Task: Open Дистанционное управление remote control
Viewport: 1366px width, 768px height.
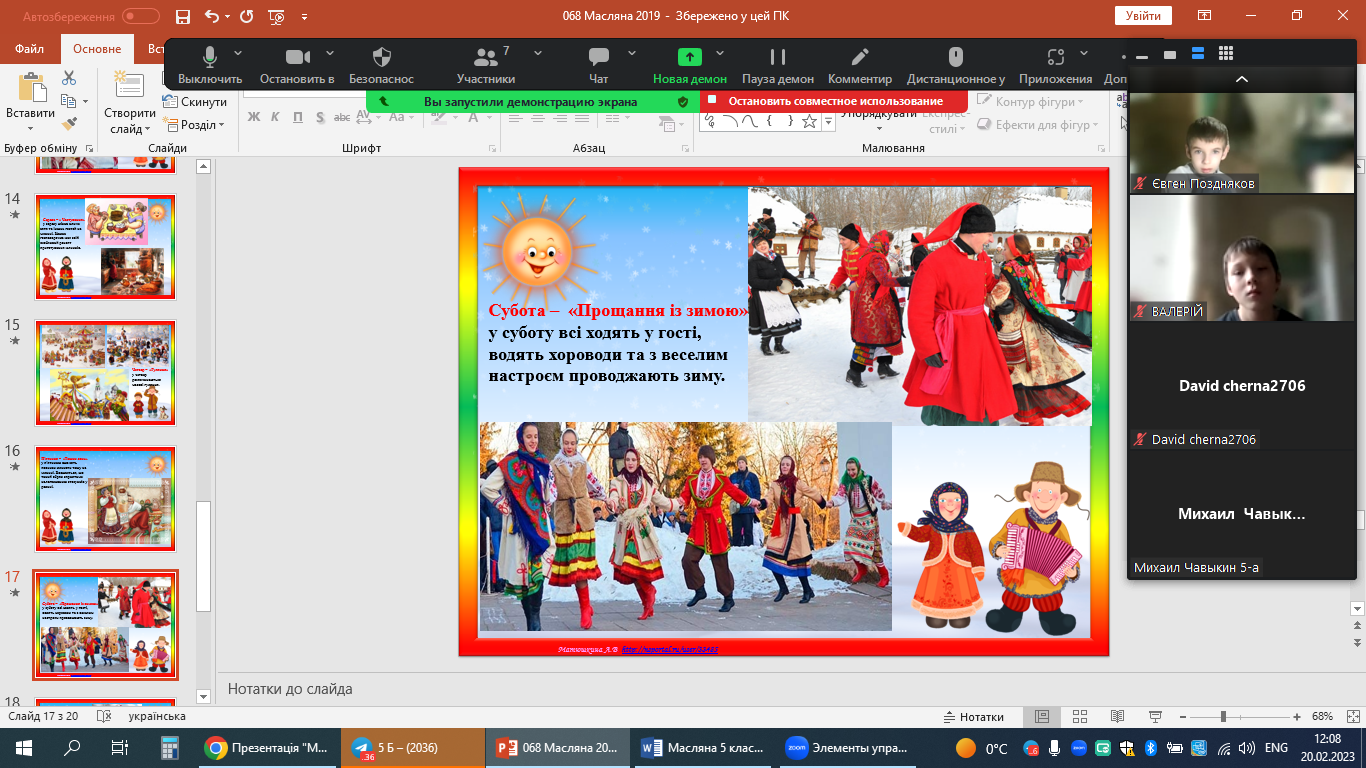Action: [x=956, y=64]
